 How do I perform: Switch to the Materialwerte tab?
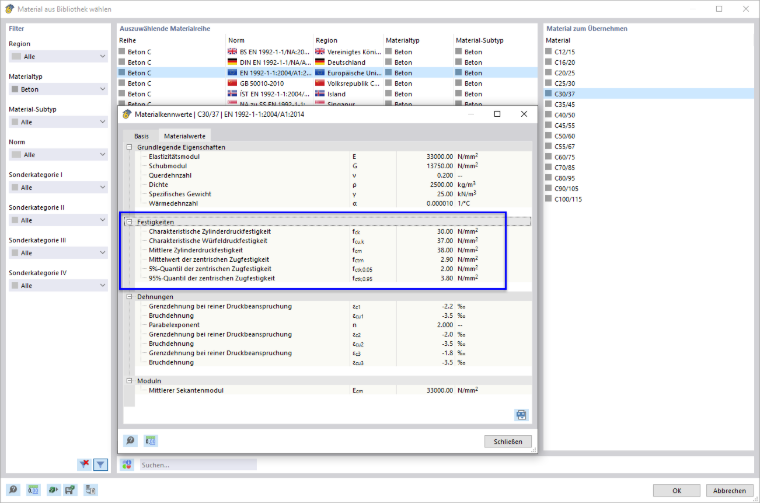[x=185, y=136]
